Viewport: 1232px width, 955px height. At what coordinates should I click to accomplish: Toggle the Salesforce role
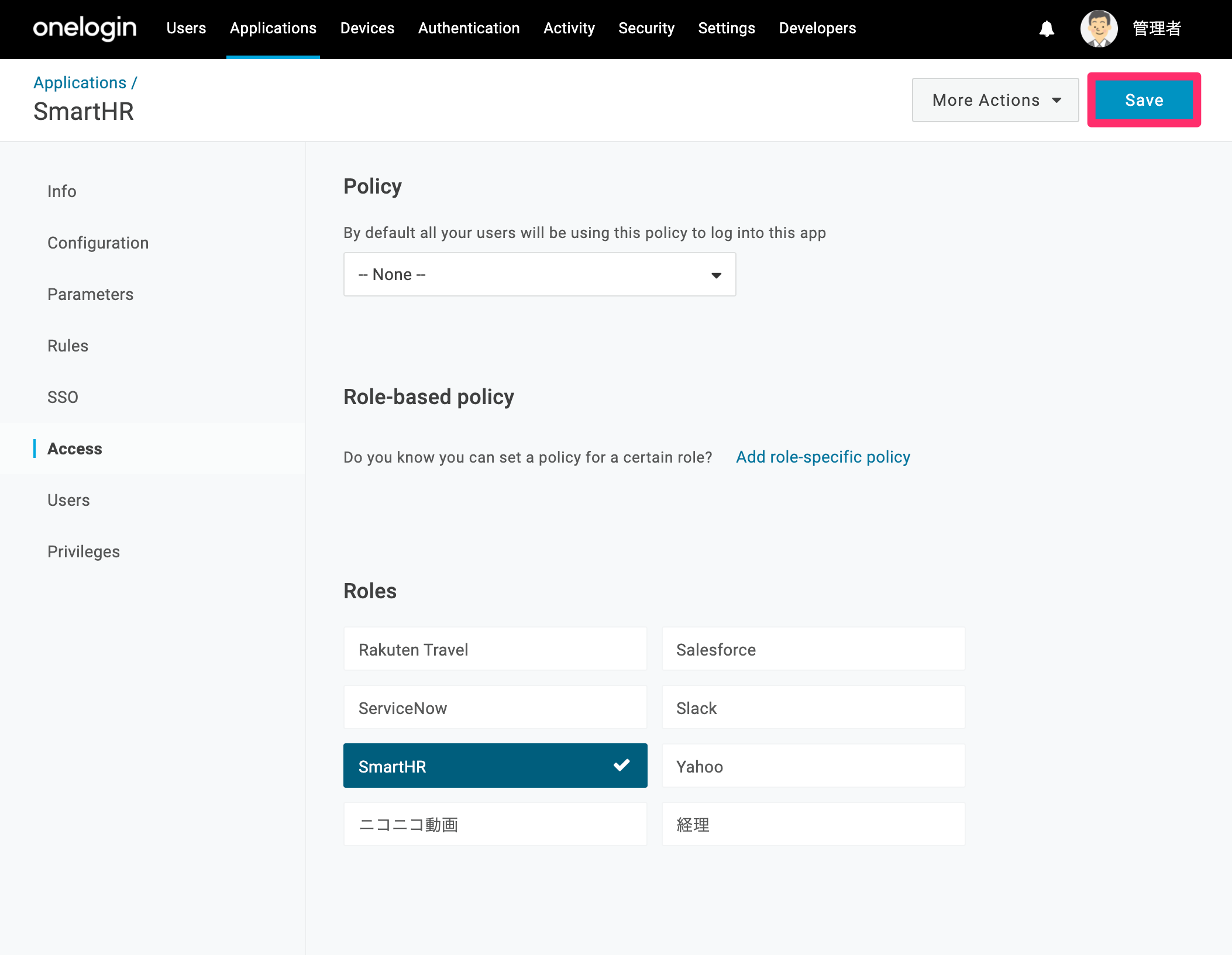coord(813,649)
